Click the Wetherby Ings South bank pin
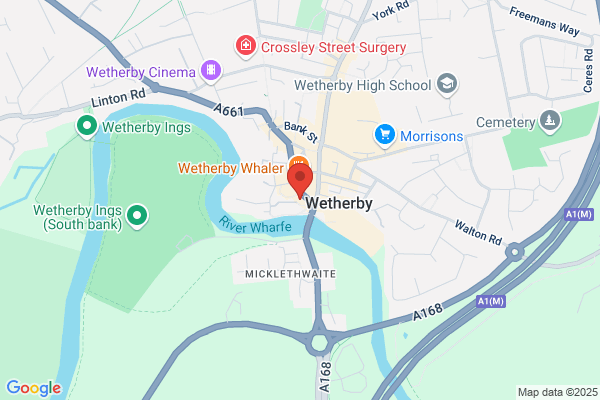600x400 pixels. coord(137,216)
